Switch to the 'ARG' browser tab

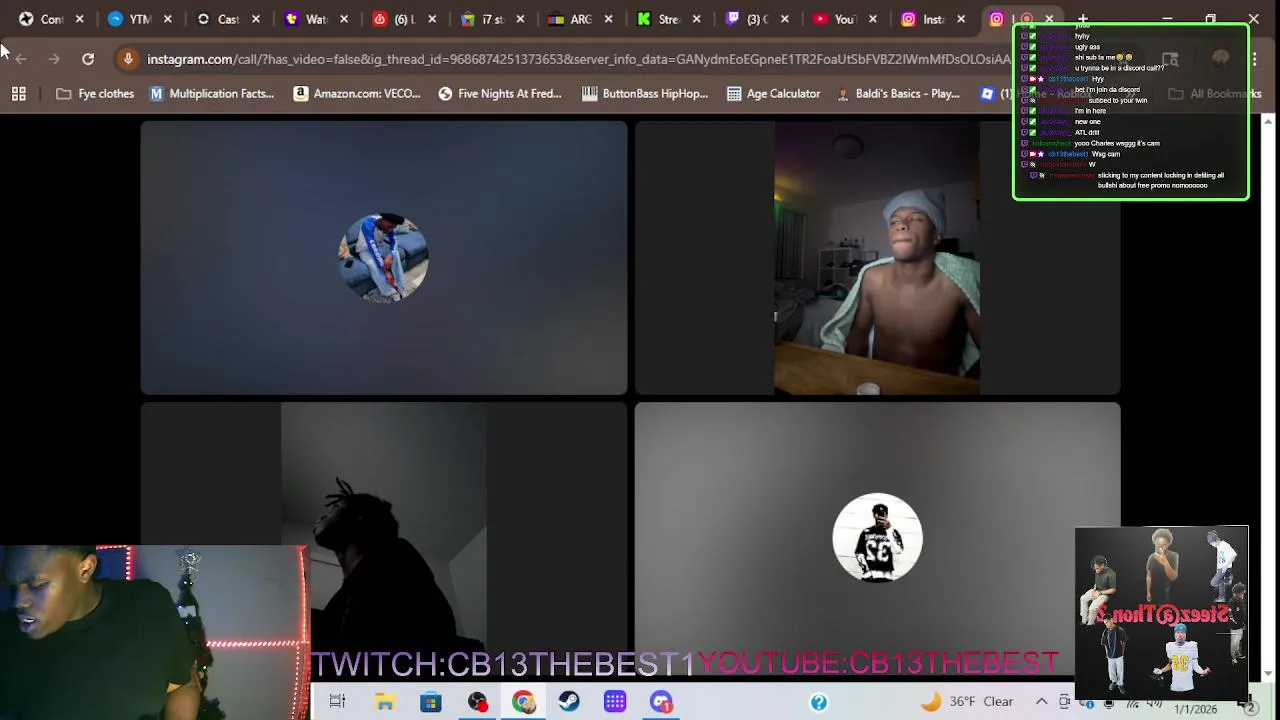[x=581, y=19]
